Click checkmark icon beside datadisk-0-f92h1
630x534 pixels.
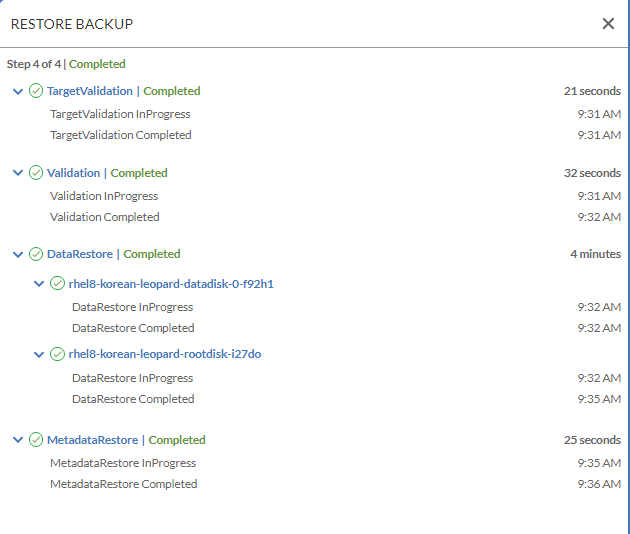(x=57, y=283)
